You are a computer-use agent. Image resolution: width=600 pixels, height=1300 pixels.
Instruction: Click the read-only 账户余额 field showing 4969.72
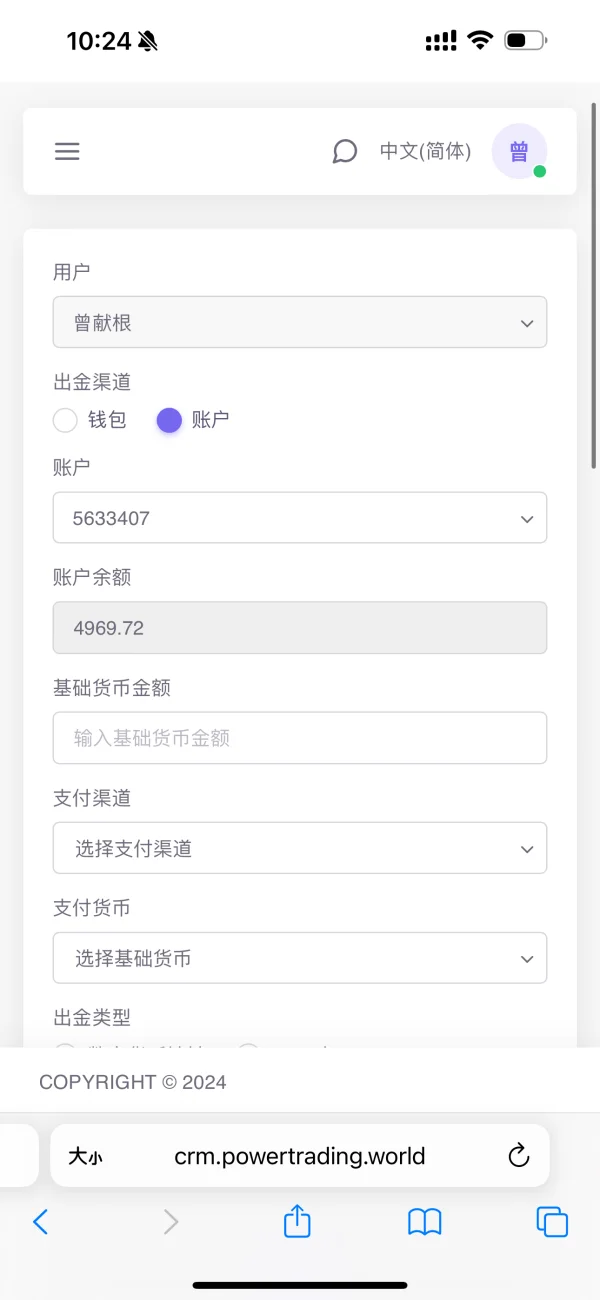click(300, 628)
